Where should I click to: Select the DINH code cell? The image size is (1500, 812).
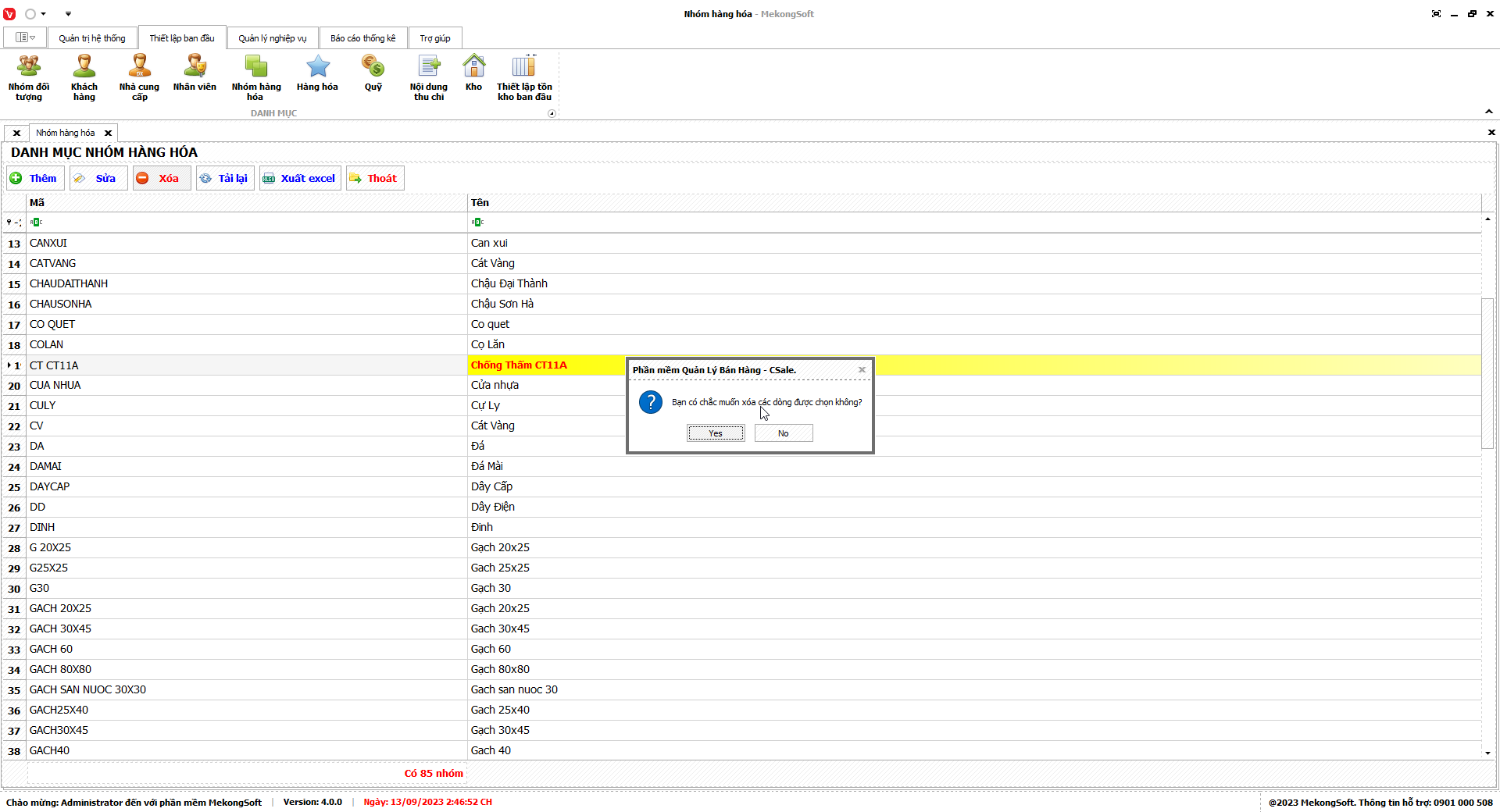click(x=247, y=528)
